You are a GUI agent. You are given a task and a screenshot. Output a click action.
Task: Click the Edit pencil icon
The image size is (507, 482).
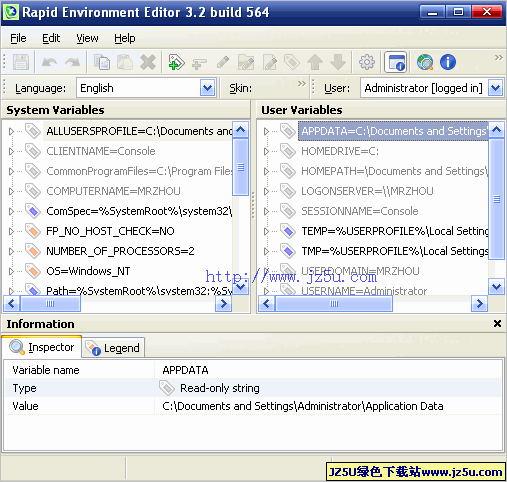223,62
